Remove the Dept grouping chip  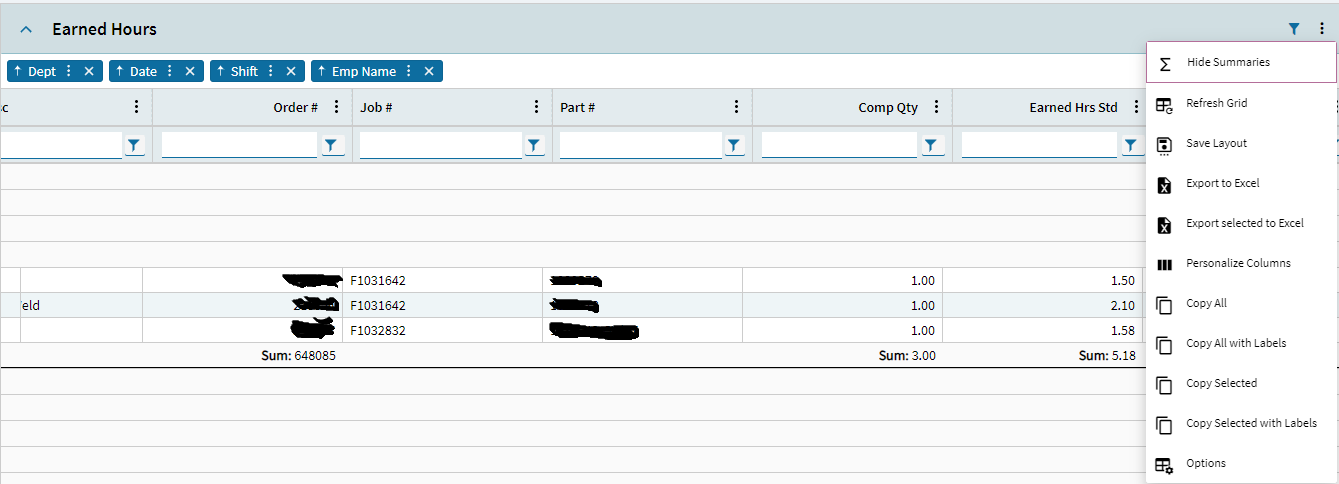click(x=88, y=71)
